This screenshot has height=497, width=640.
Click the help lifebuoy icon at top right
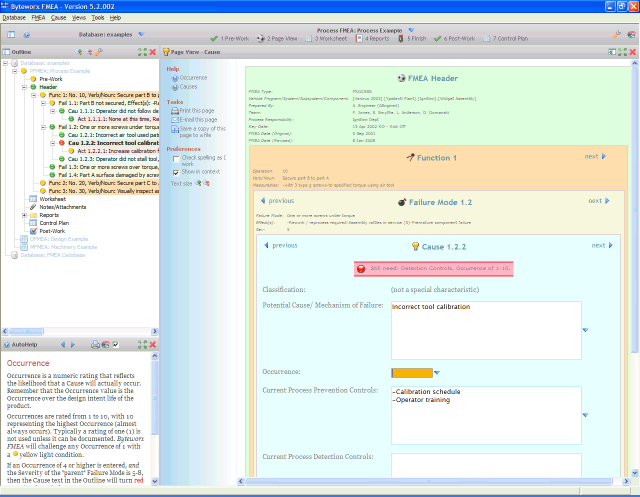[631, 35]
